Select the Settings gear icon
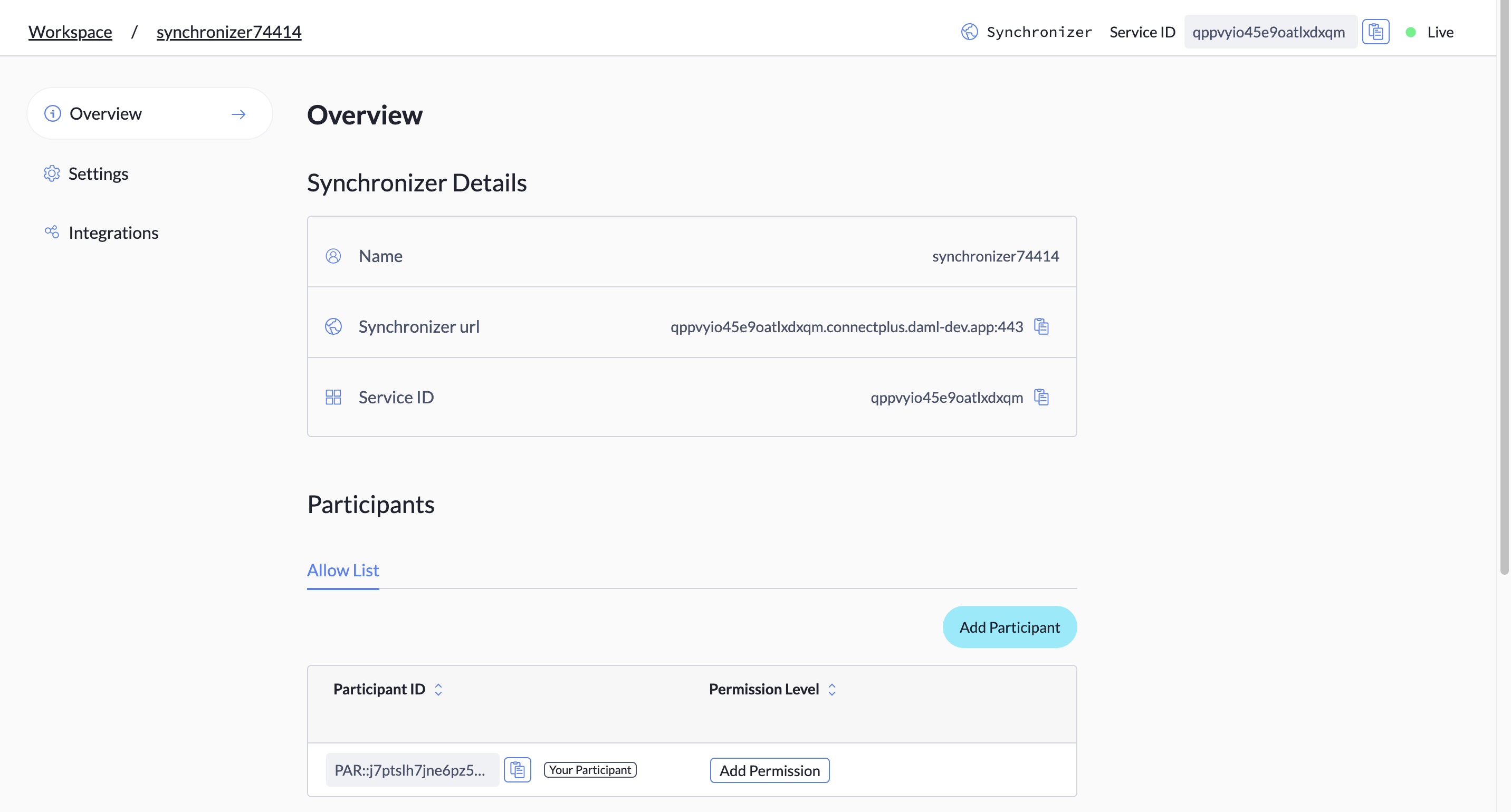 [x=52, y=173]
